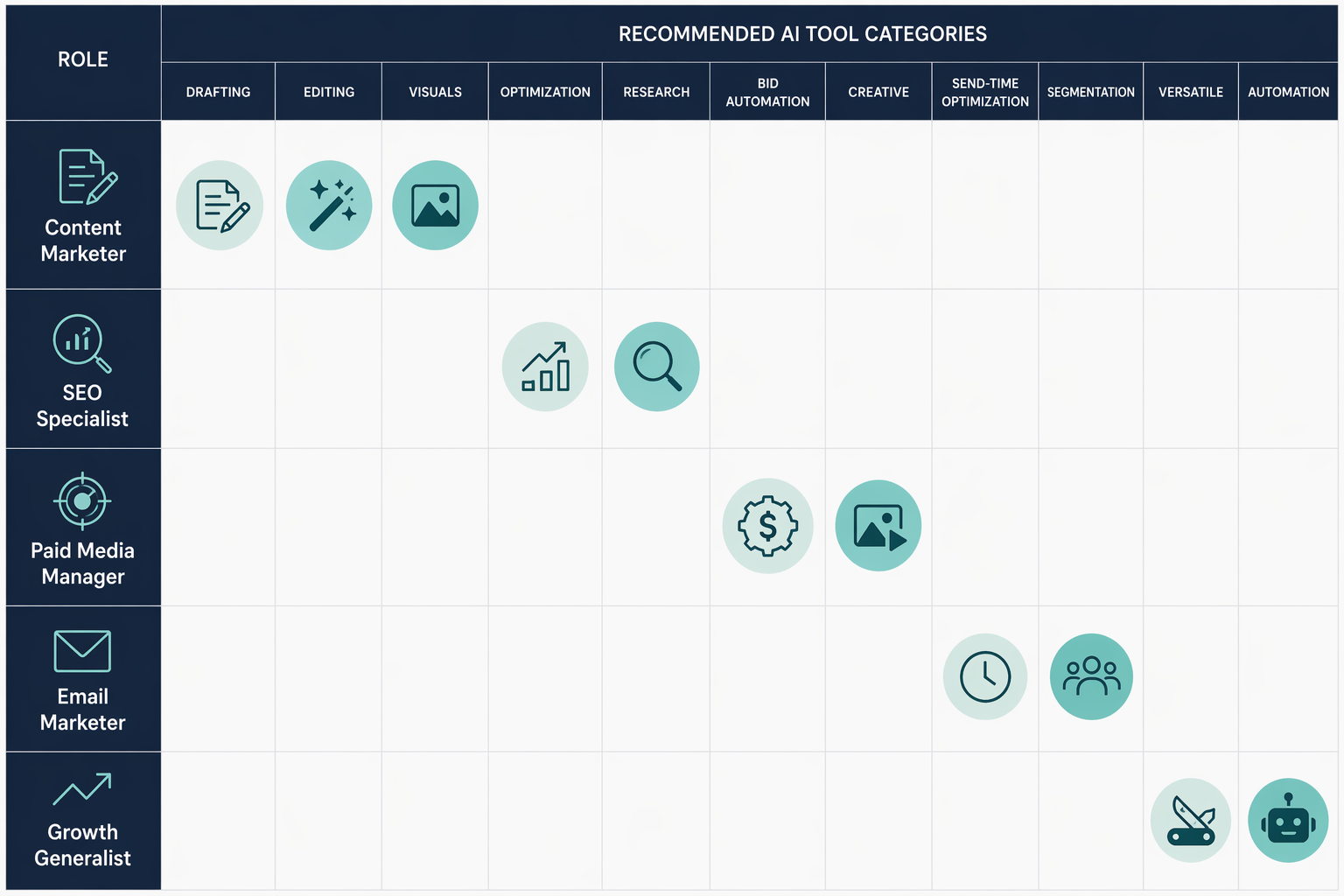Screen dimensions: 1344x896
Task: Click the Email Marketer row label
Action: click(82, 710)
